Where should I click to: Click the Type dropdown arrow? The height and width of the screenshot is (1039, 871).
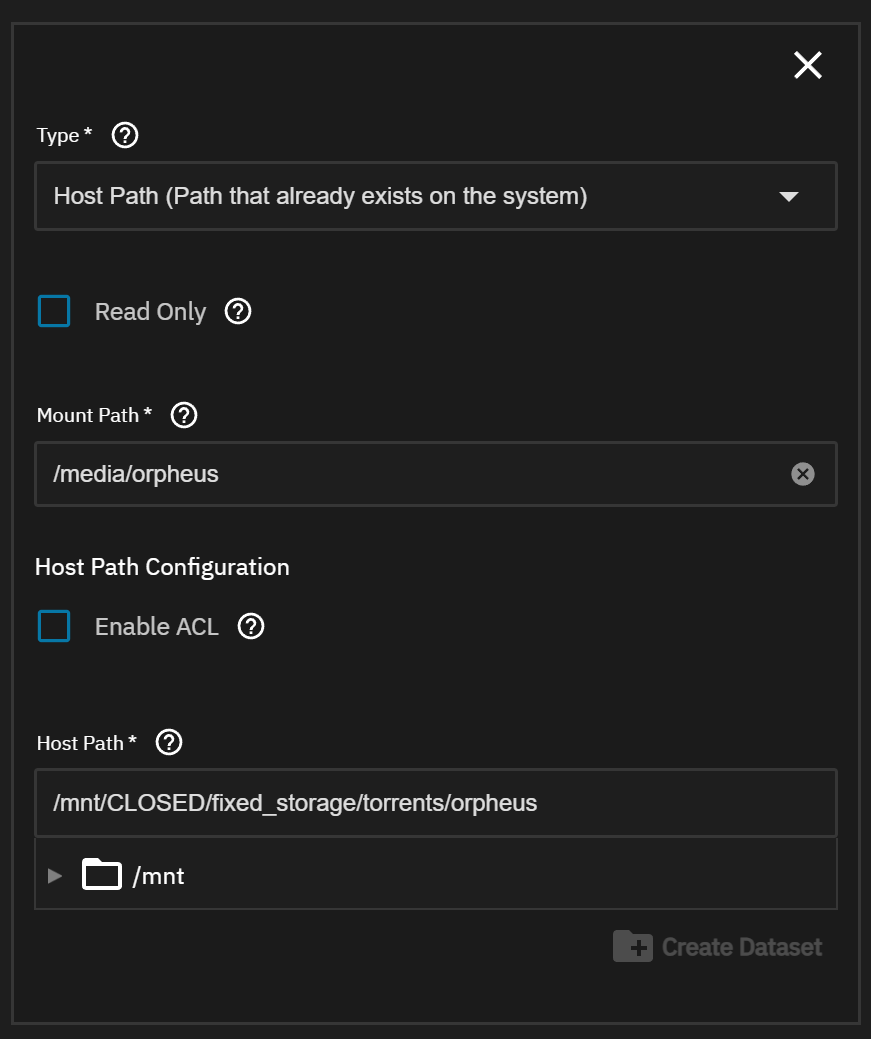click(x=788, y=197)
